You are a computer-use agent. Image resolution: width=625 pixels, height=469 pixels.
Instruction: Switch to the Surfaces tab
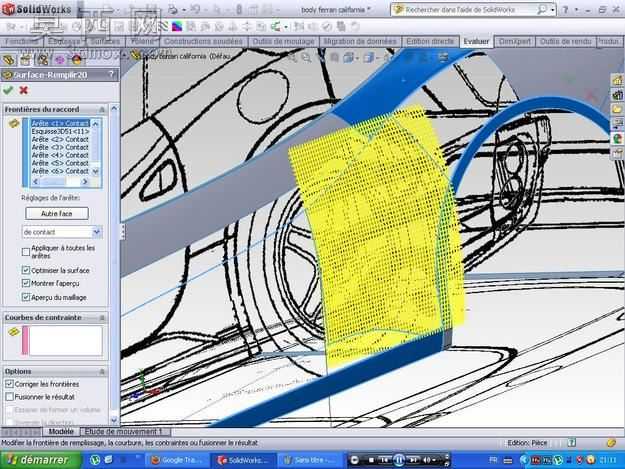(x=106, y=41)
